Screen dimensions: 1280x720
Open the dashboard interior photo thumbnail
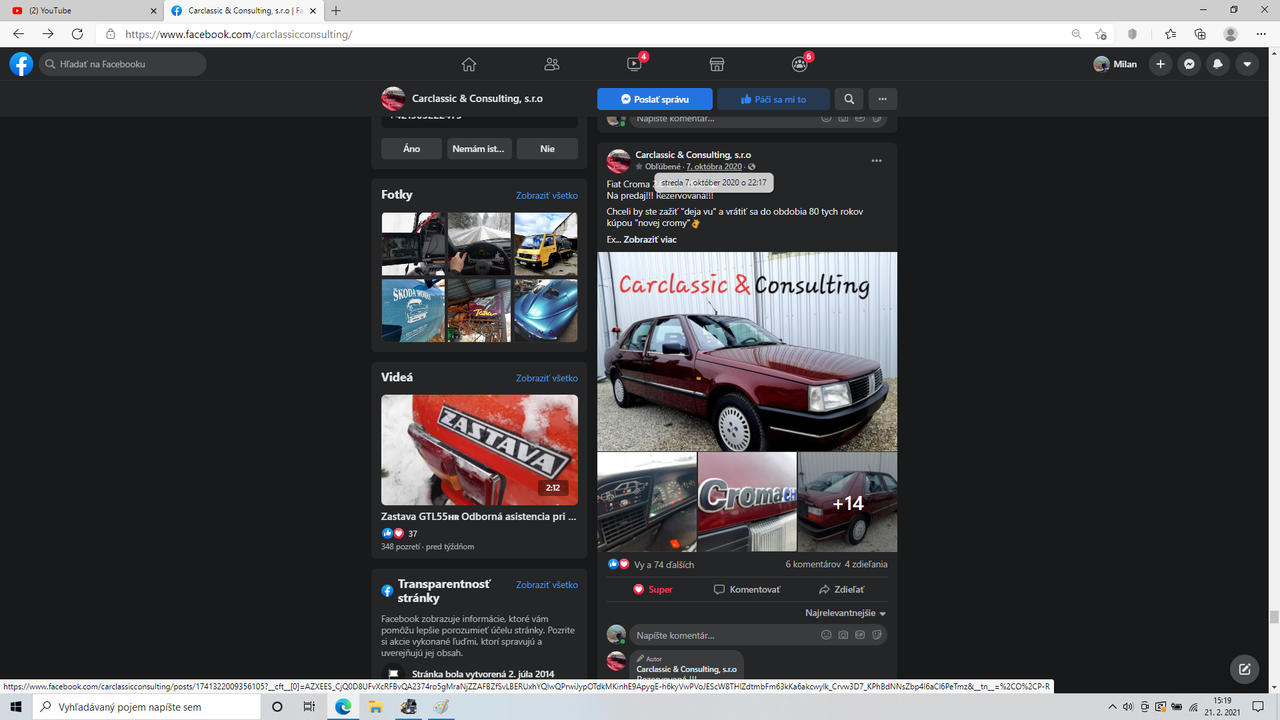pyautogui.click(x=647, y=502)
